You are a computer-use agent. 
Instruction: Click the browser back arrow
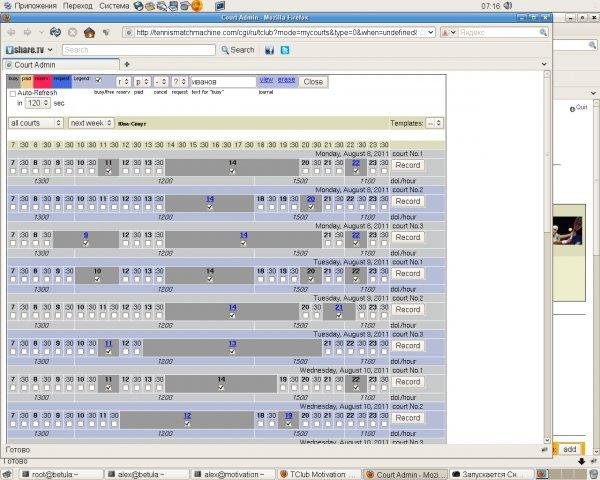(11, 32)
